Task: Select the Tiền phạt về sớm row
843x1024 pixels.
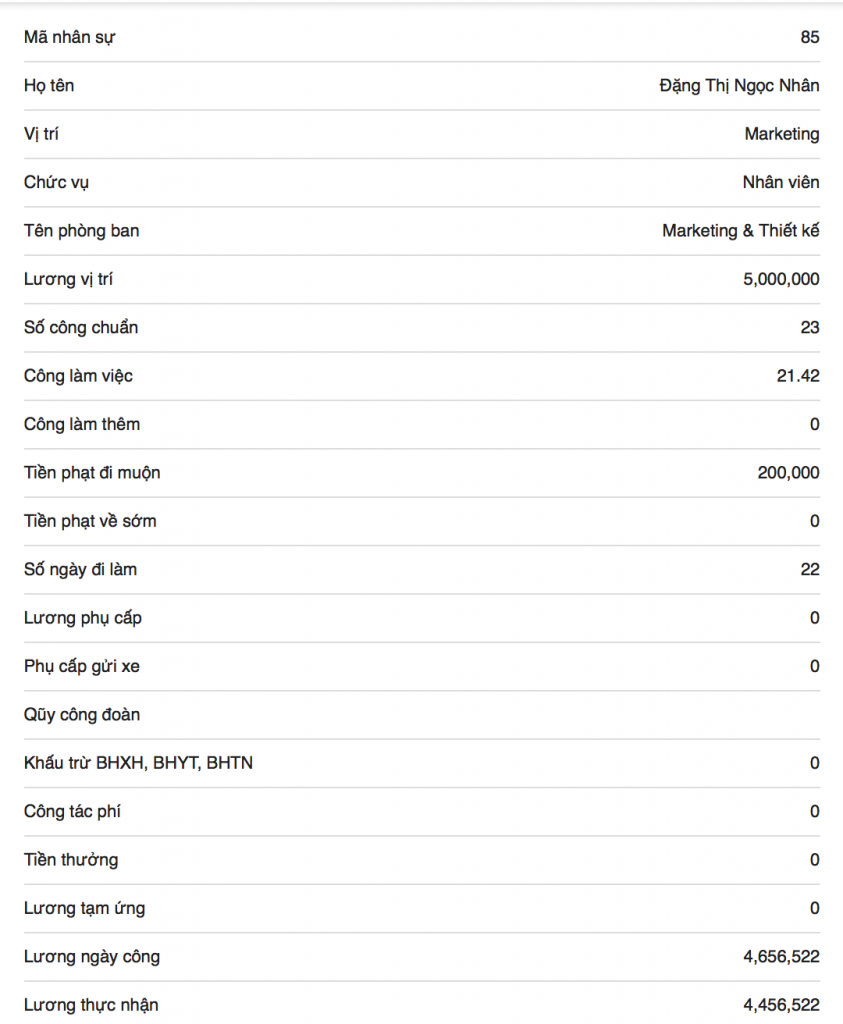Action: [422, 520]
